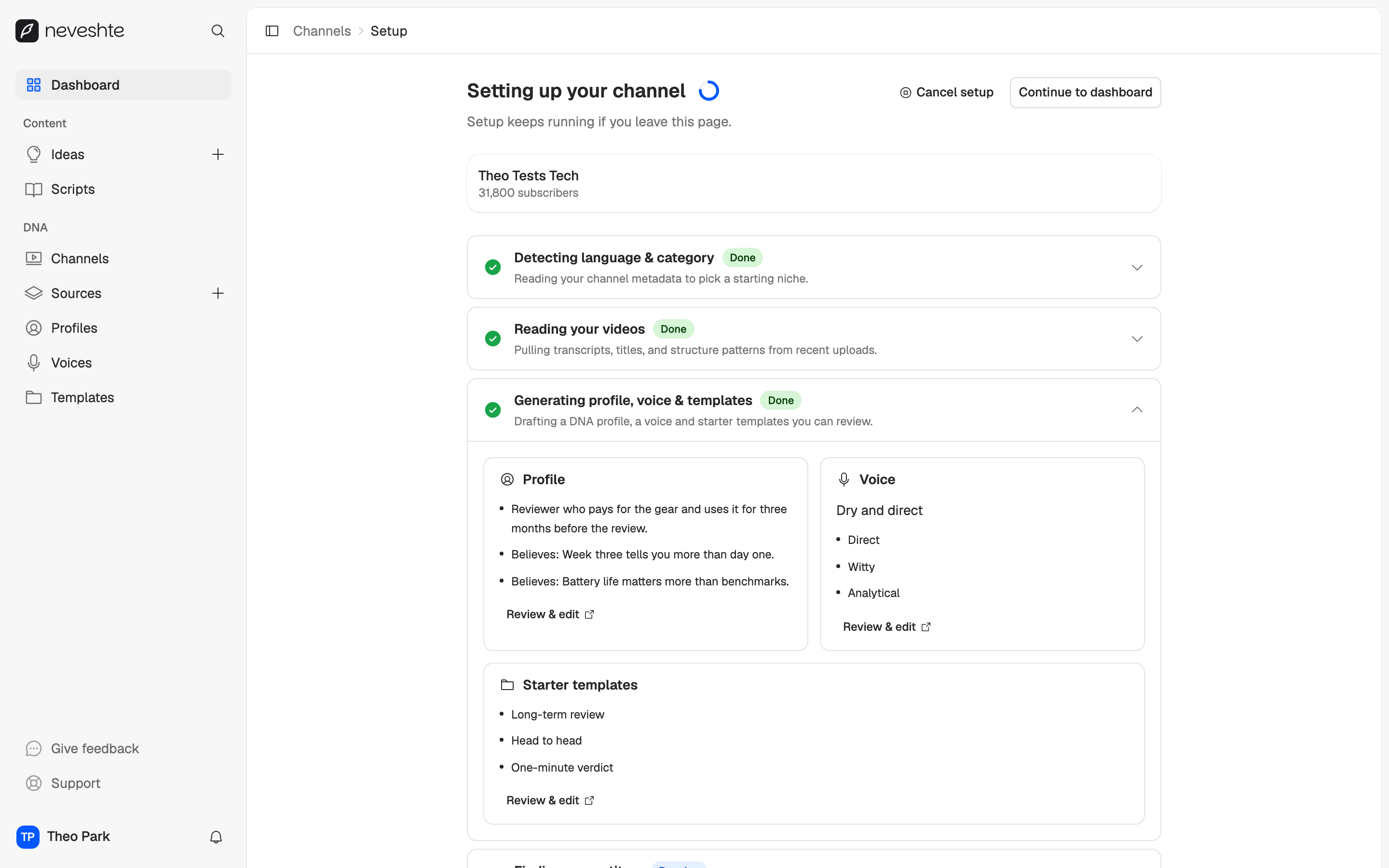Open external link icon on Voice Review & edit

tap(926, 627)
